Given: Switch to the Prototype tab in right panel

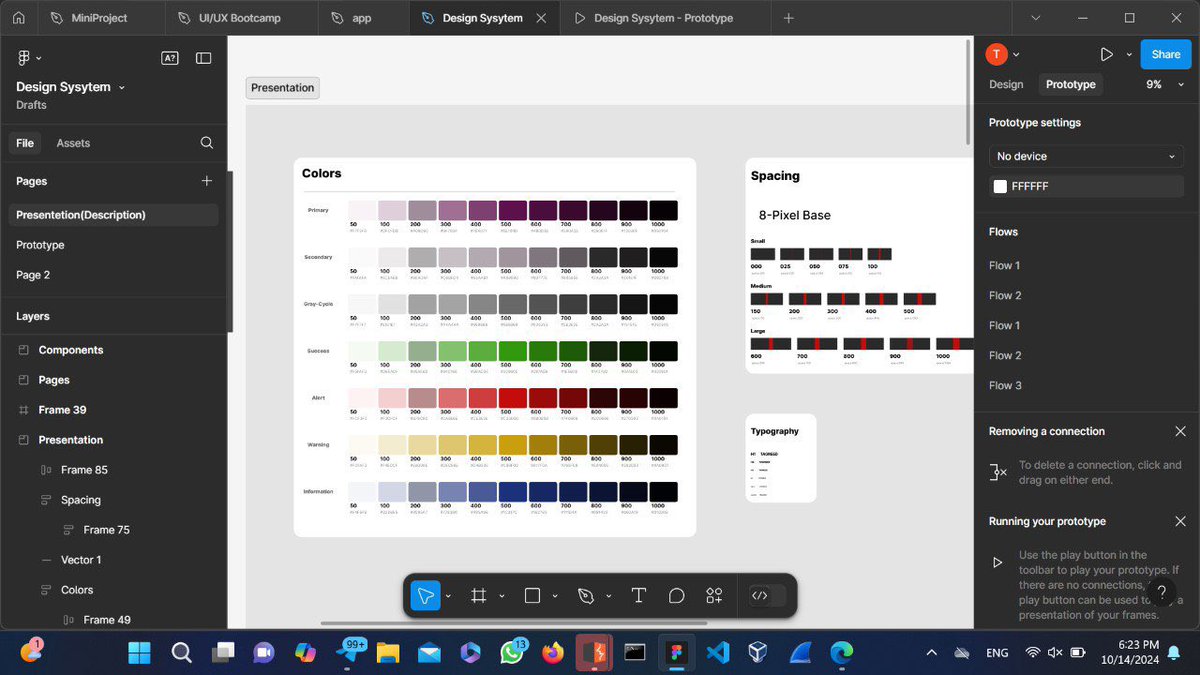Looking at the screenshot, I should pyautogui.click(x=1071, y=85).
